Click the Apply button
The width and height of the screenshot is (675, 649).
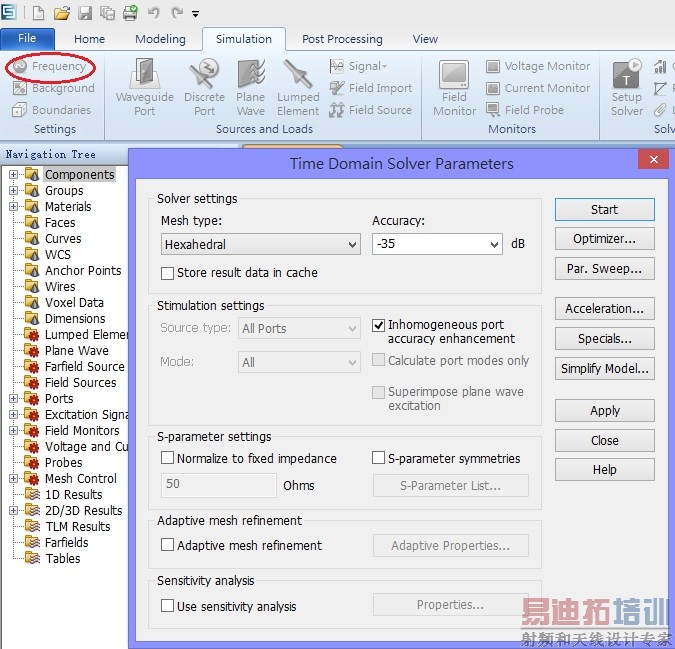tap(604, 411)
